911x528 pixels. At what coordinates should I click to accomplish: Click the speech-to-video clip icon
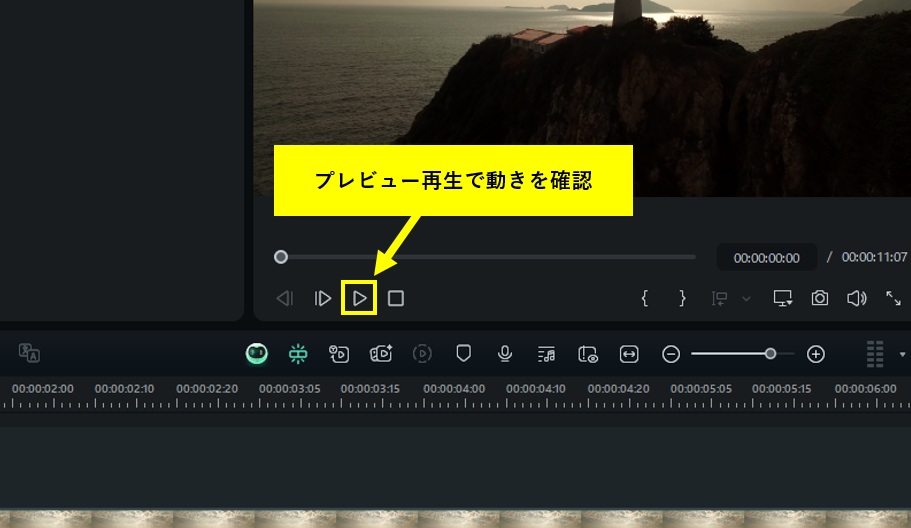[x=339, y=354]
